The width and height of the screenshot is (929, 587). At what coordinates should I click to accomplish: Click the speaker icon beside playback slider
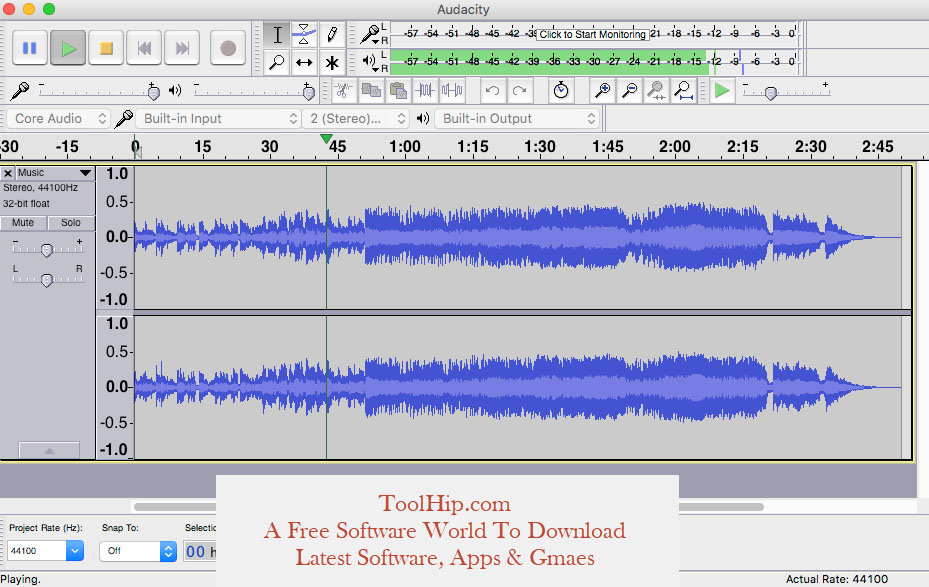pos(175,91)
